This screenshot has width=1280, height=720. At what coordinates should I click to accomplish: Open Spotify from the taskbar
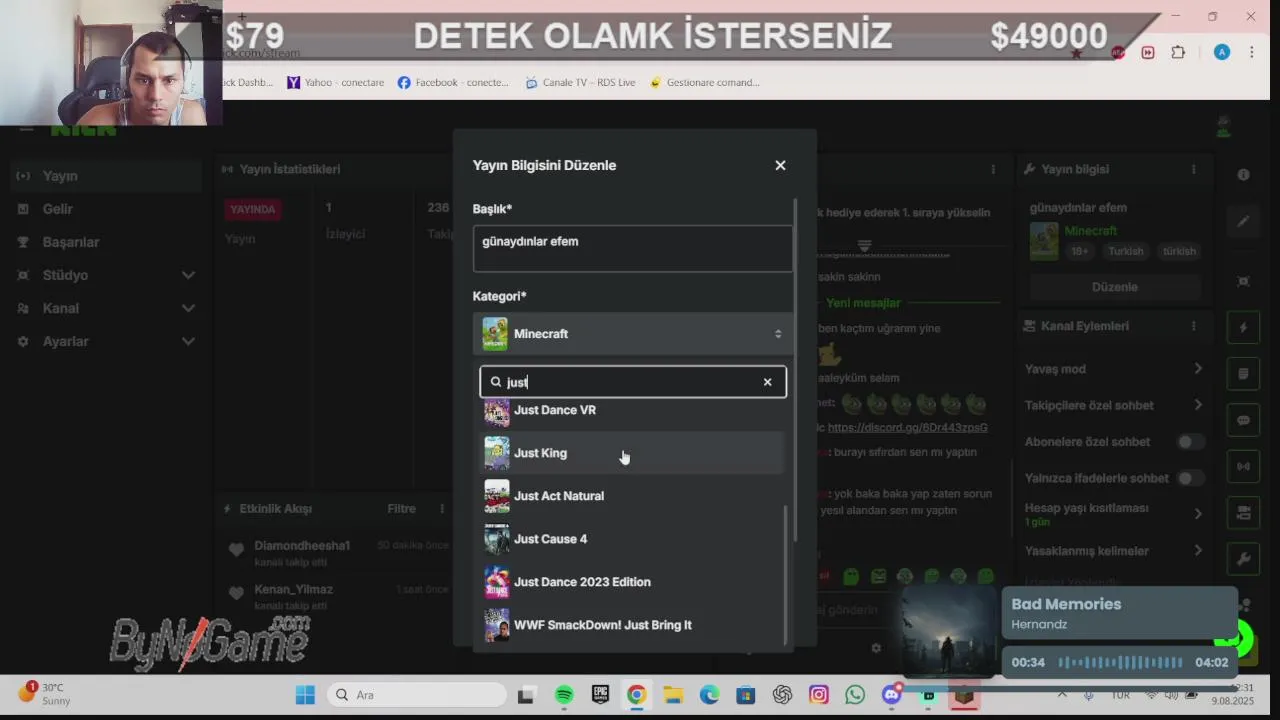[x=564, y=695]
